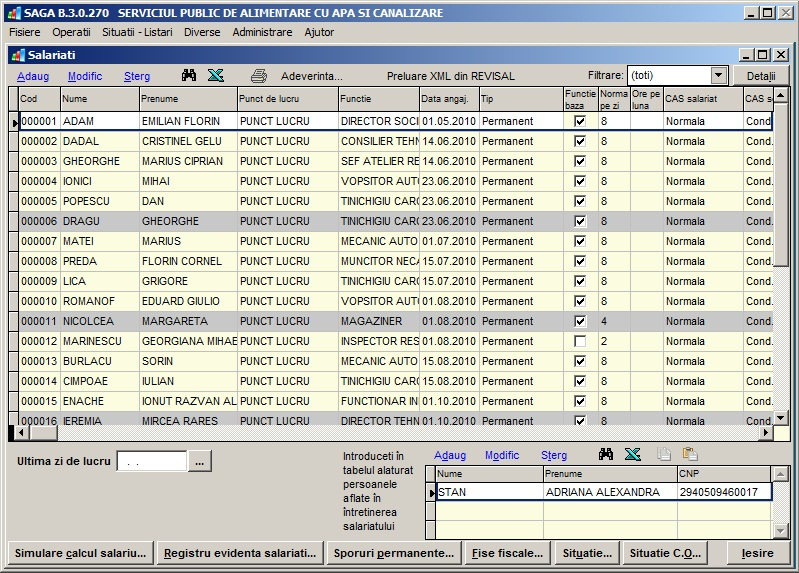Click Adeverinta... in the toolbar

[x=312, y=76]
